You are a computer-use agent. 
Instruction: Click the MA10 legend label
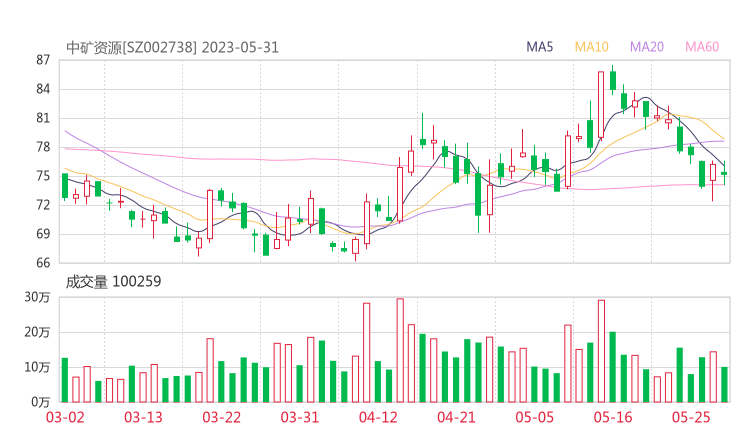coord(591,47)
